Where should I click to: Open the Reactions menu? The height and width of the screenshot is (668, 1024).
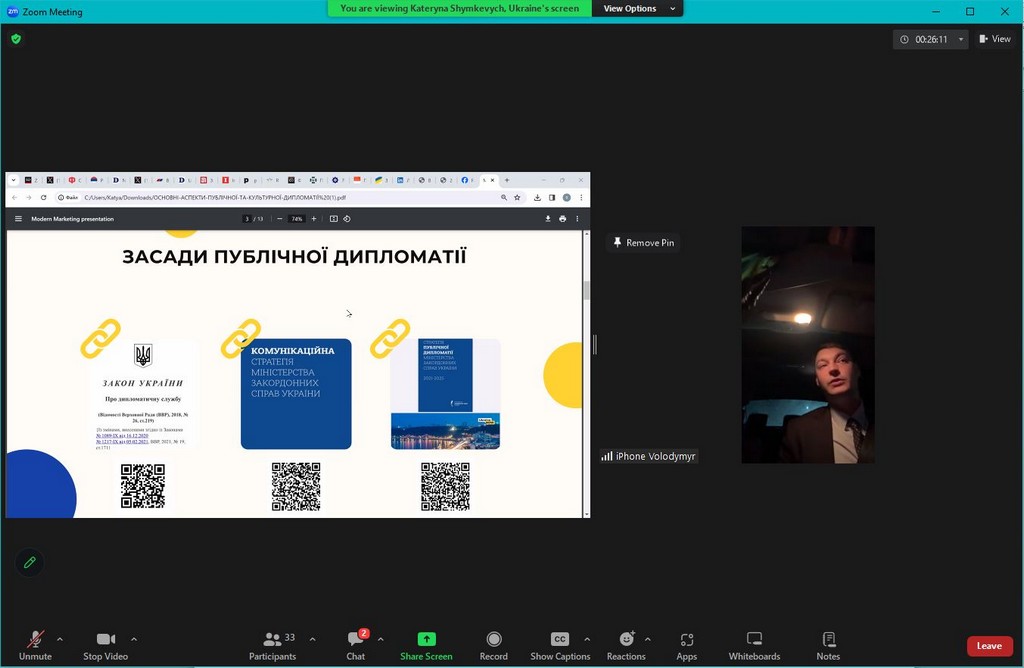click(626, 645)
